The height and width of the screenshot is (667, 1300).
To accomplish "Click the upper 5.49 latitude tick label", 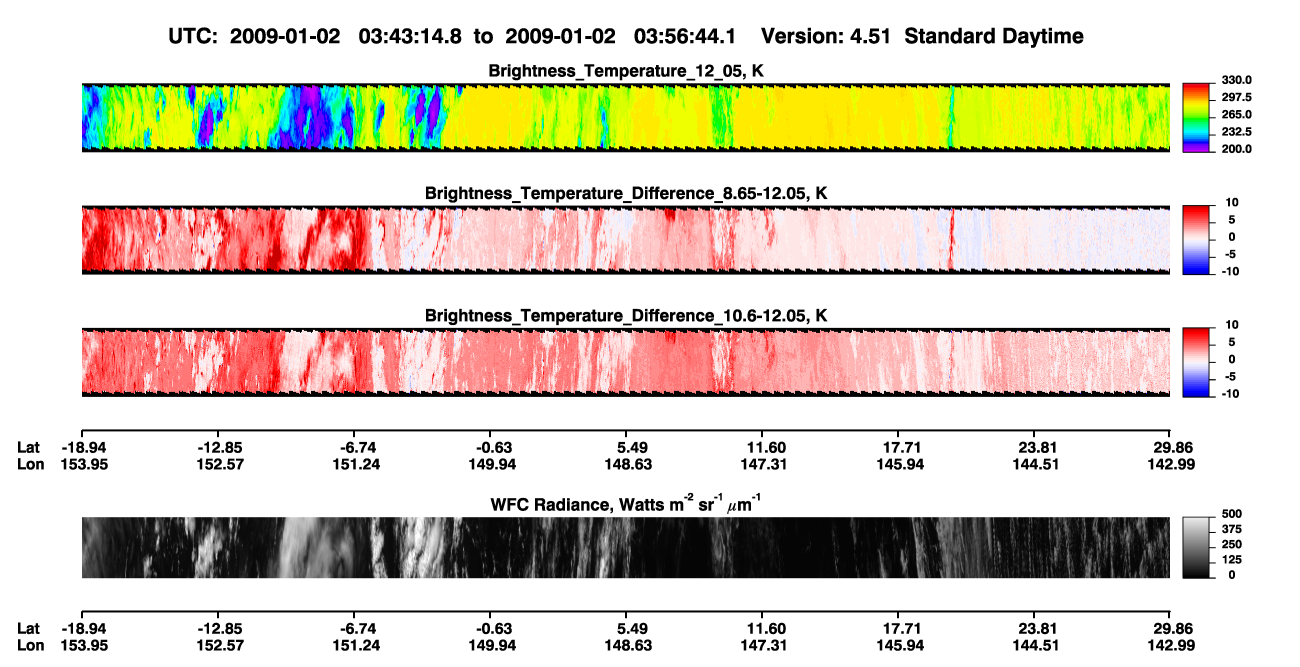I will pos(625,448).
